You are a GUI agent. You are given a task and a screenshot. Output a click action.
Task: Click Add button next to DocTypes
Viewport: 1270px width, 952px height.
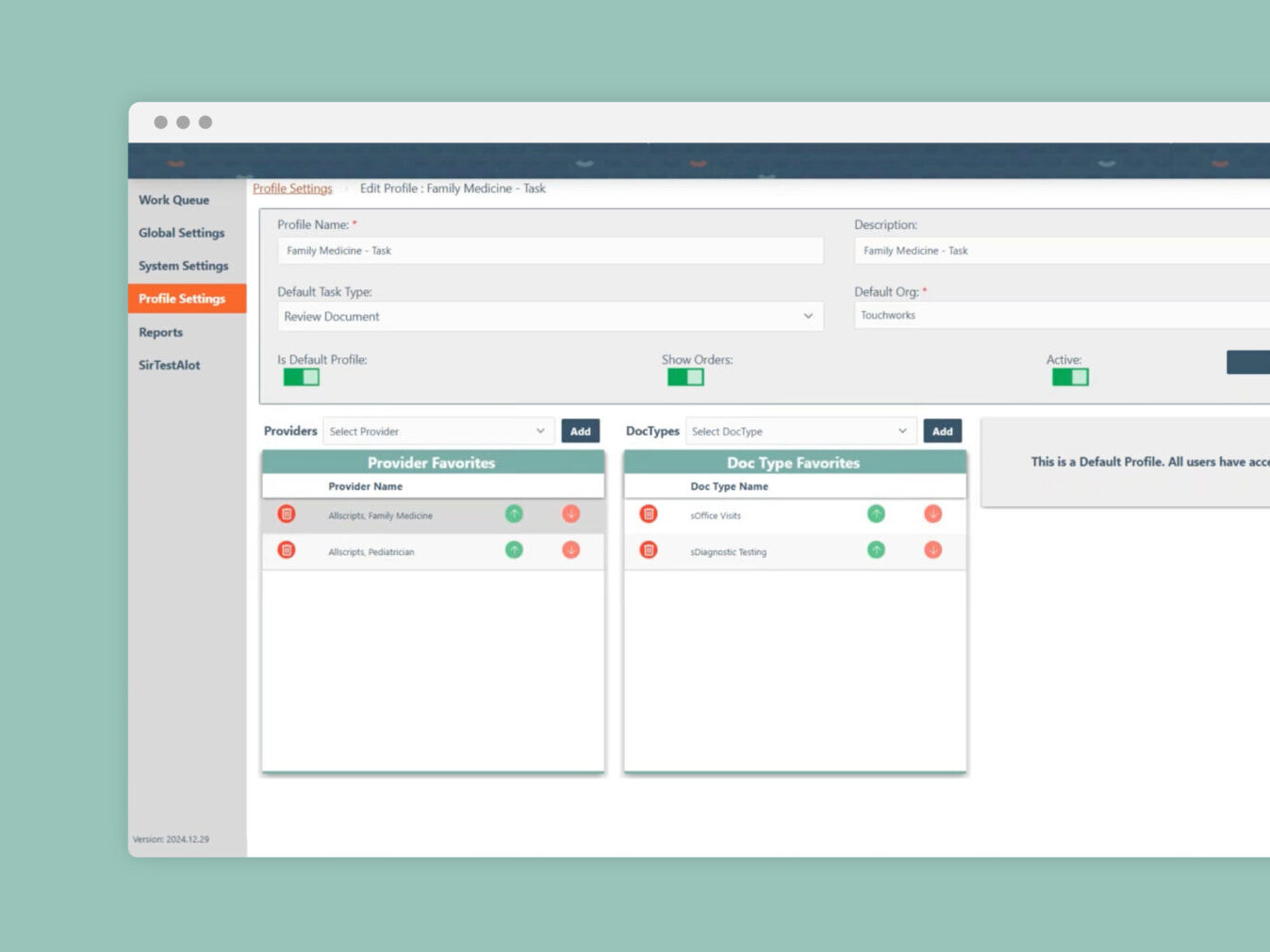[942, 432]
